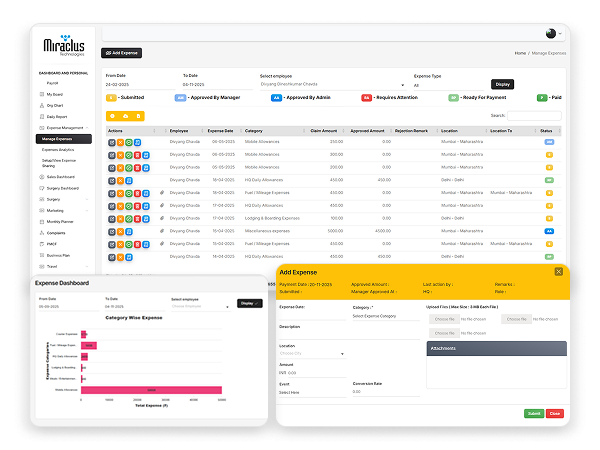600x450 pixels.
Task: Click the AM status badge in the 250.00 row
Action: click(549, 142)
